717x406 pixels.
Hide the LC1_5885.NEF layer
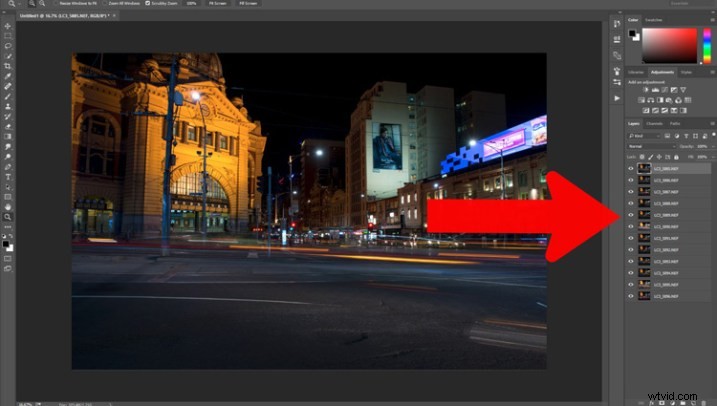tap(631, 169)
